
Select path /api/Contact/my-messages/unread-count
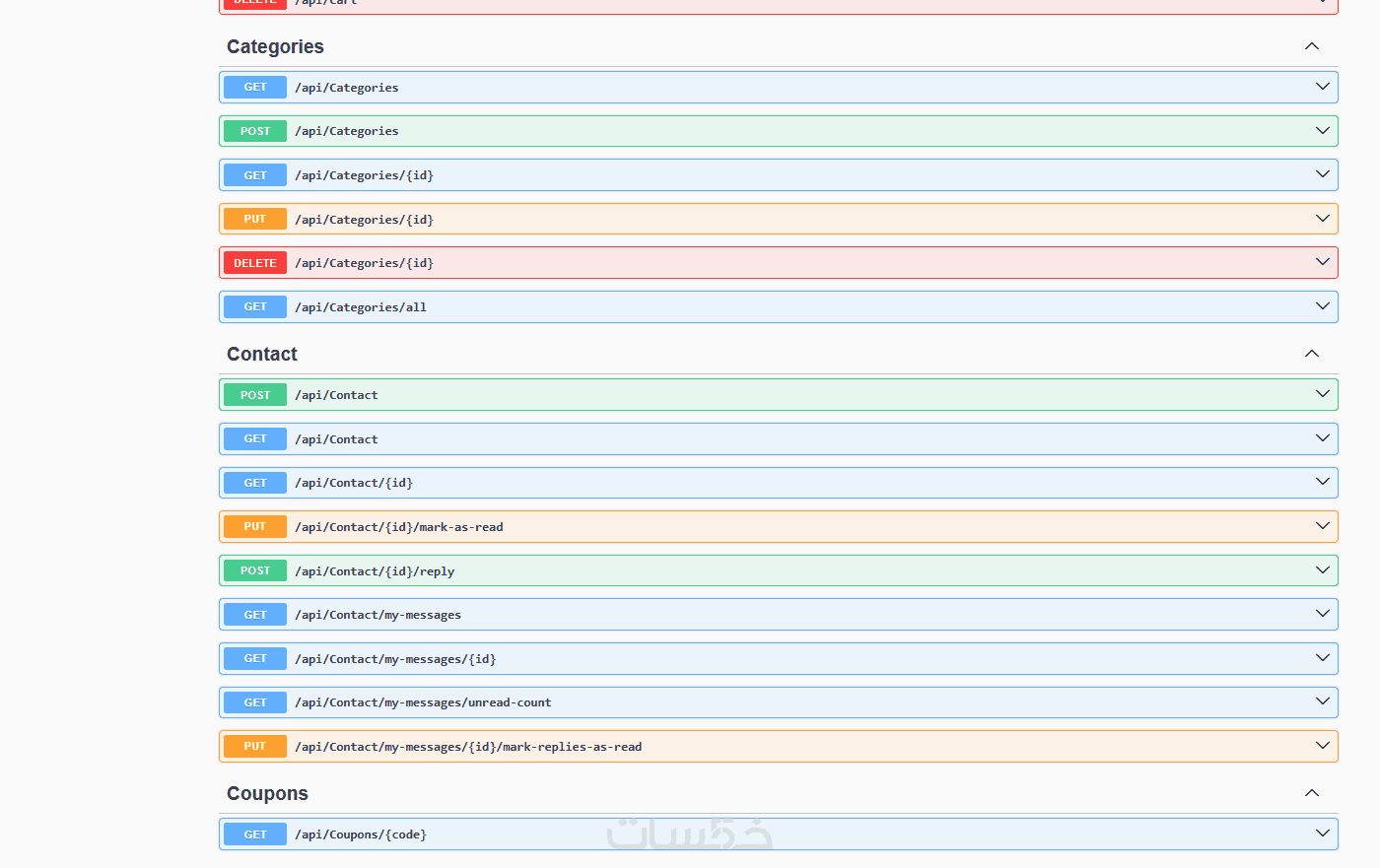[x=423, y=702]
